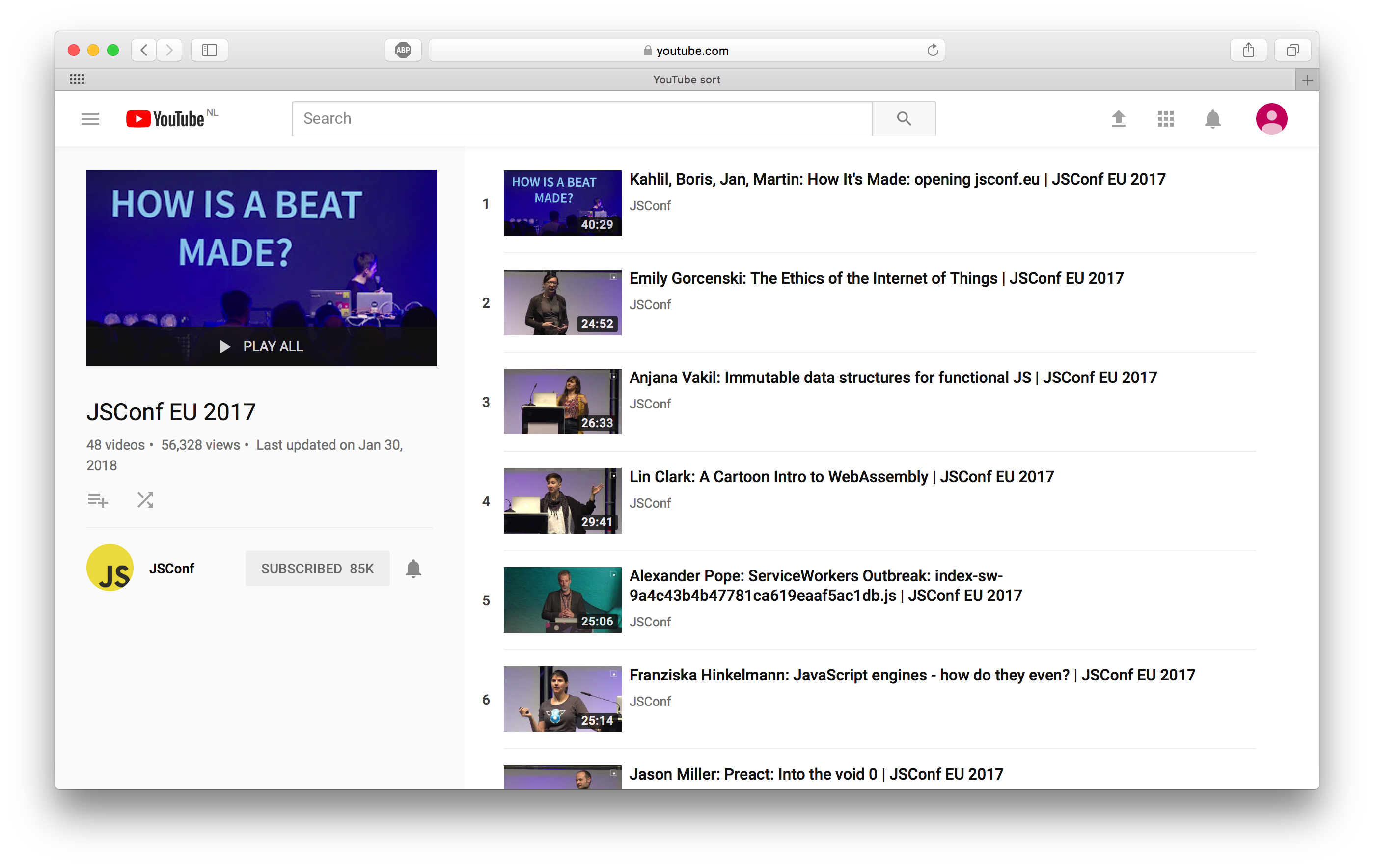
Task: Show all tabs overview in Safari
Action: click(x=1292, y=50)
